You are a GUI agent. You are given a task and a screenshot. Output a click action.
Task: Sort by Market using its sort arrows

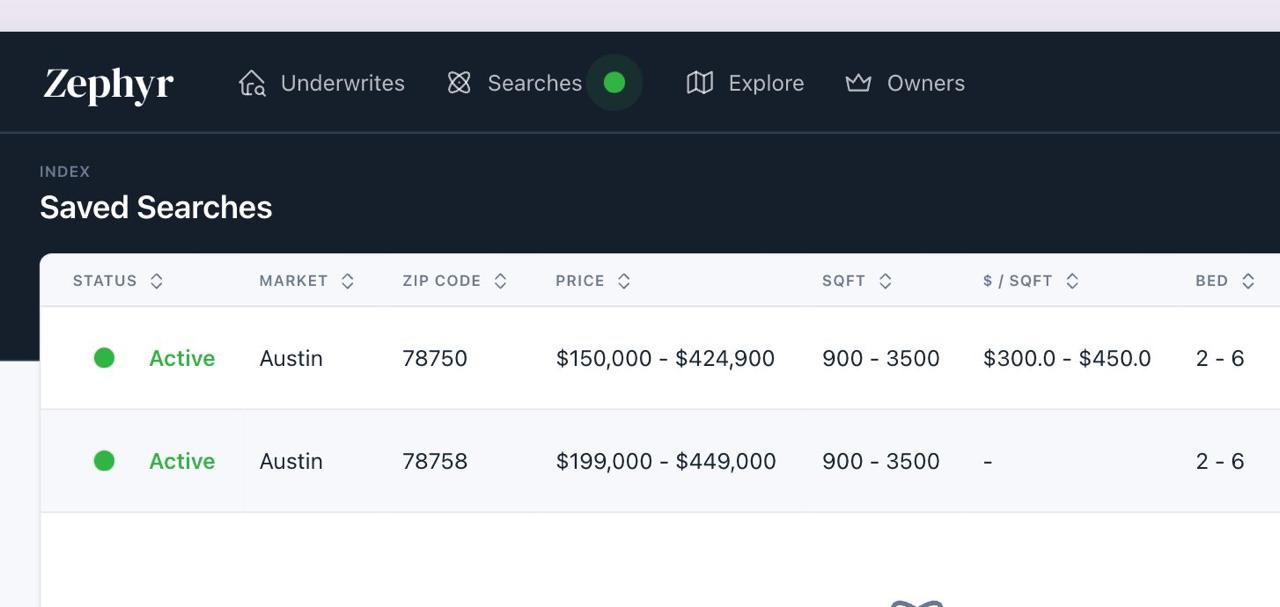click(347, 281)
